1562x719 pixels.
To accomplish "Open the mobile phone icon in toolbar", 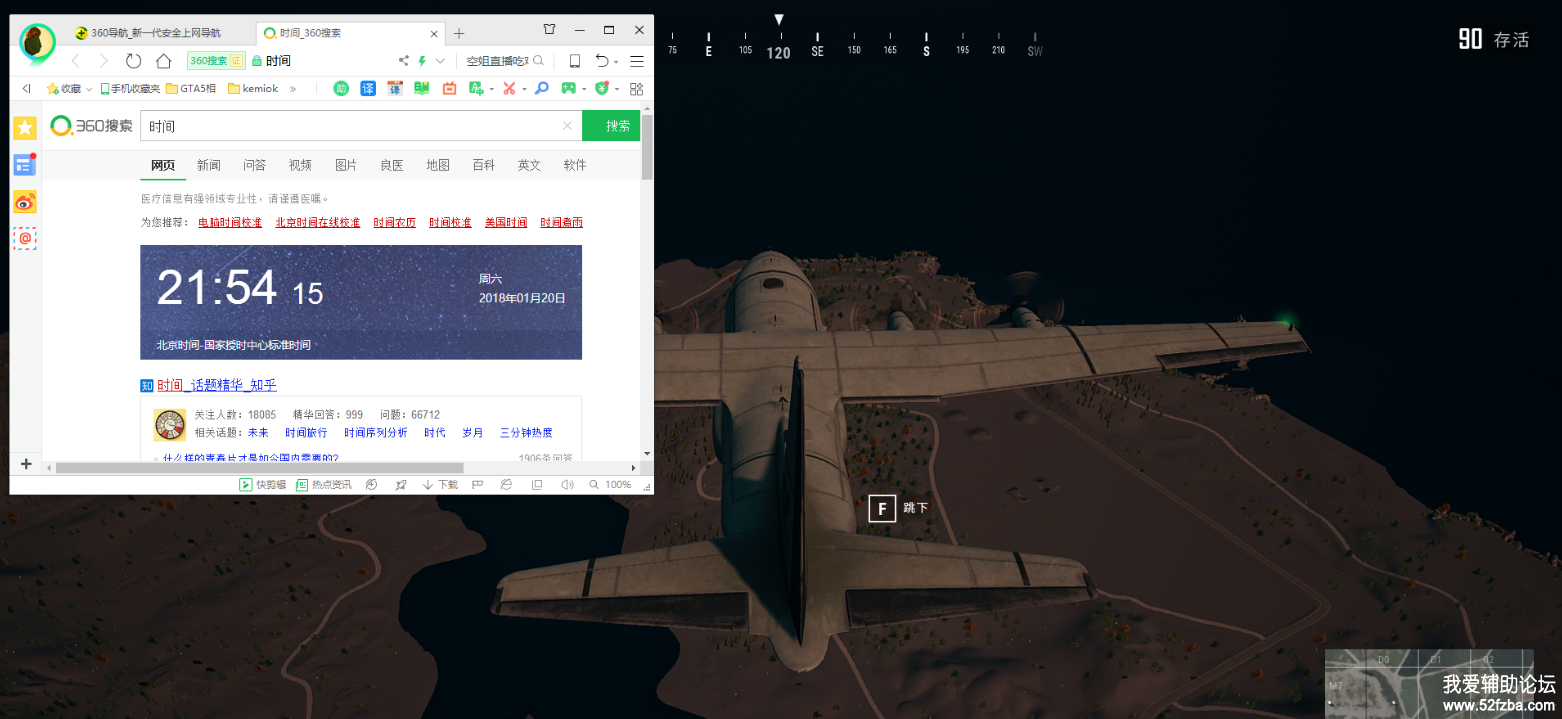I will click(575, 61).
